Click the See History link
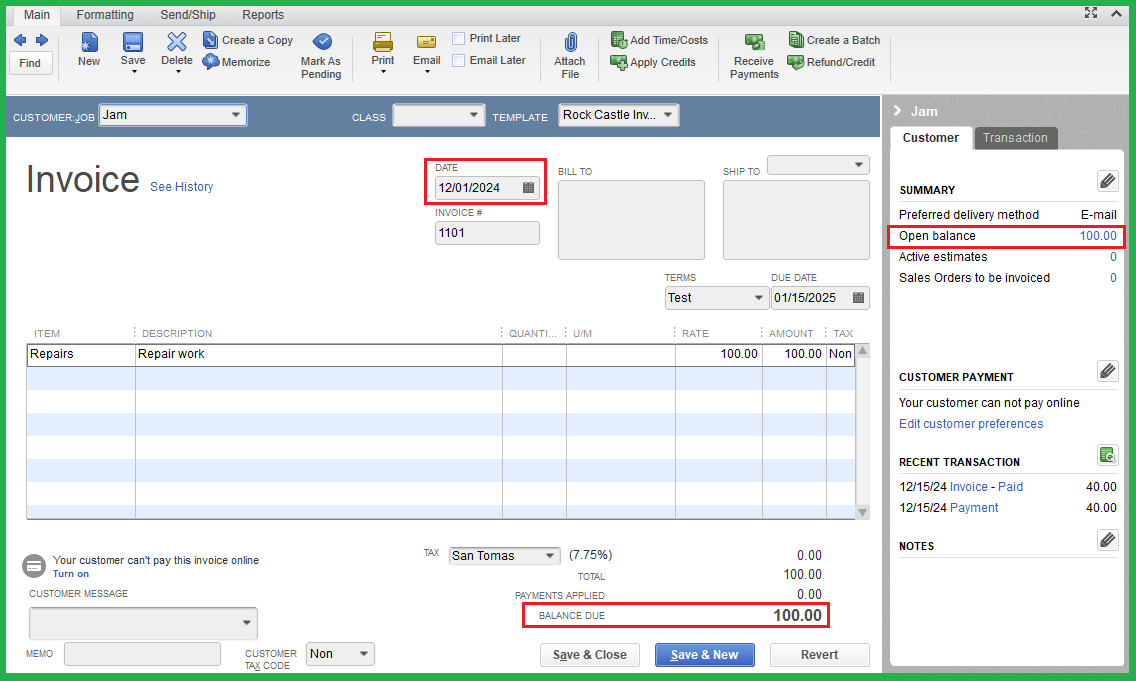This screenshot has width=1136, height=681. coord(181,186)
